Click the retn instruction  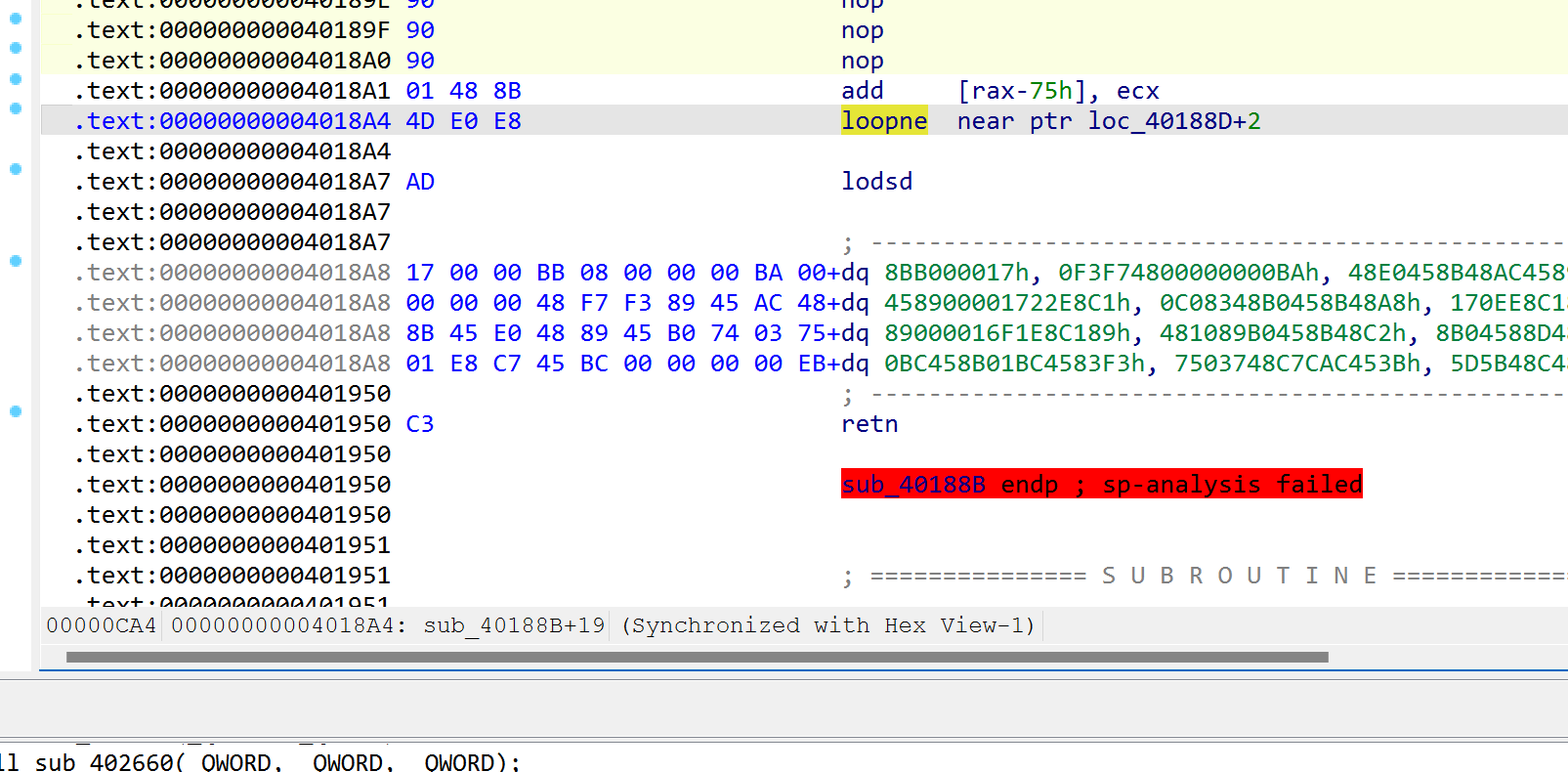point(869,424)
